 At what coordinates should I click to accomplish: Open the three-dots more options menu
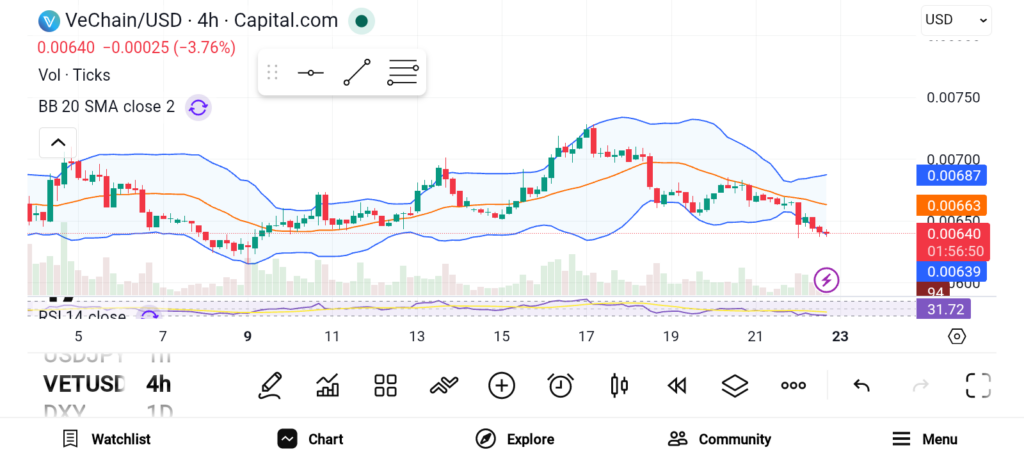point(793,385)
